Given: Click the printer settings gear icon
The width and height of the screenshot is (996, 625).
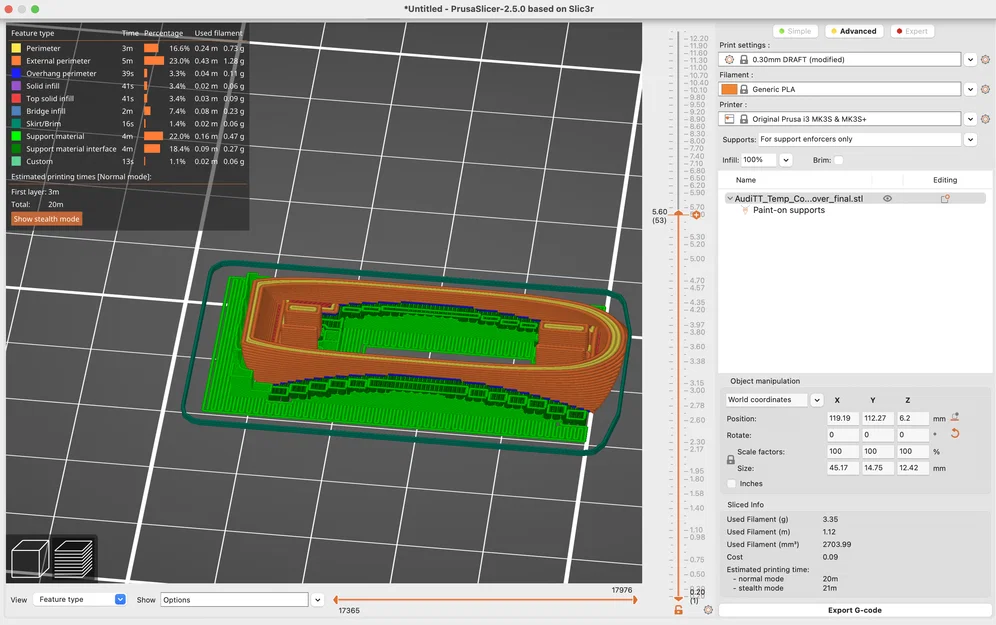Looking at the screenshot, I should click(985, 119).
